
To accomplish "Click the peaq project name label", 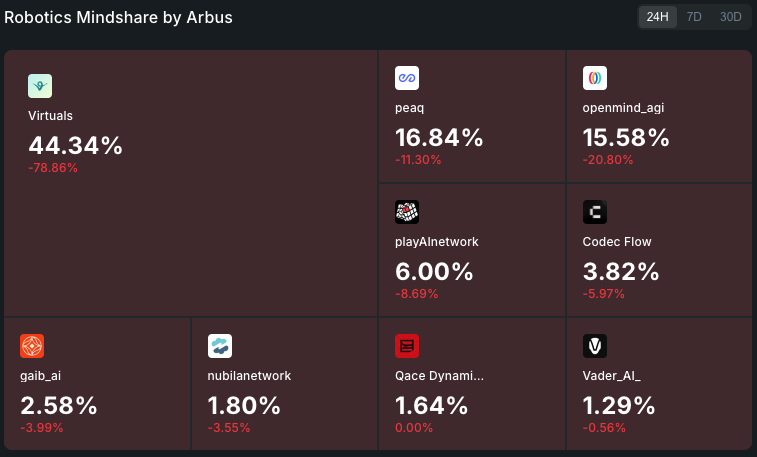I will point(411,107).
